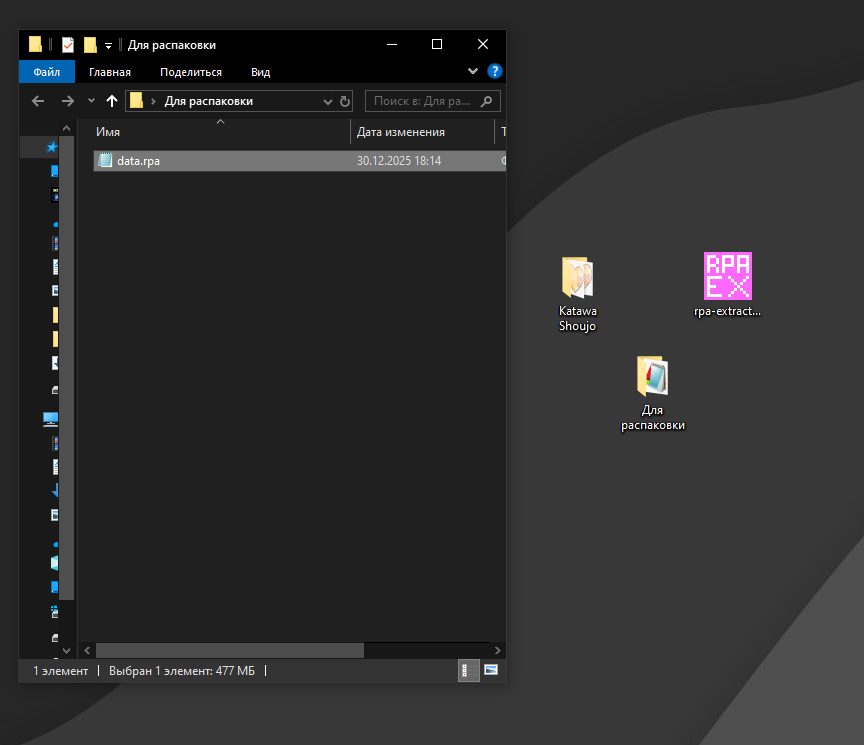Go up one folder level
The height and width of the screenshot is (745, 864).
[112, 101]
